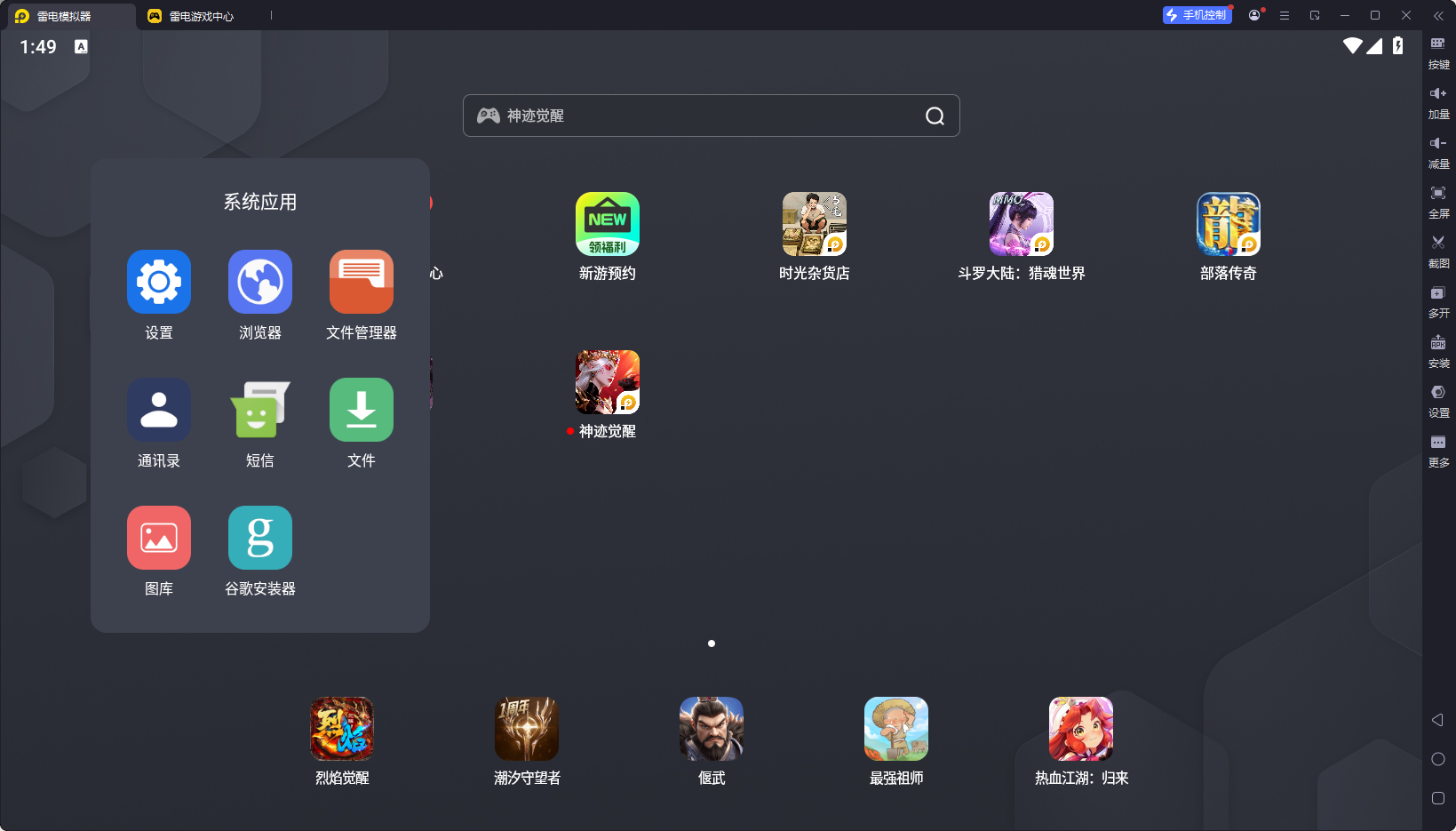1456x831 pixels.
Task: Increase volume with 加量 sidebar button
Action: 1438,102
